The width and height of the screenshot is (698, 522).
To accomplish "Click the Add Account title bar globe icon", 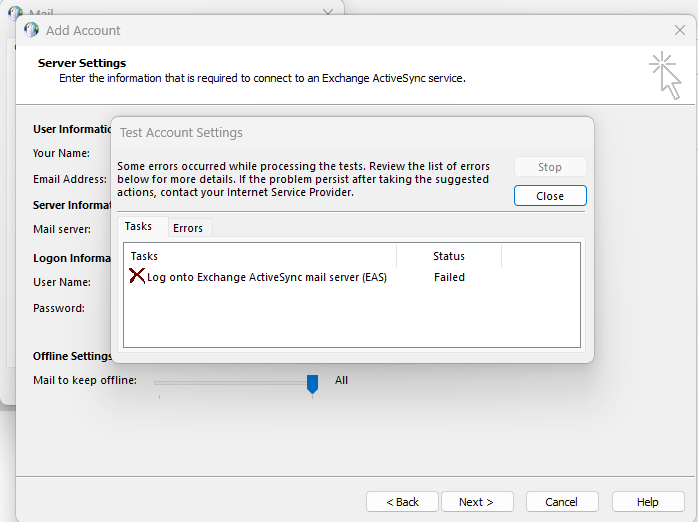I will 32,30.
